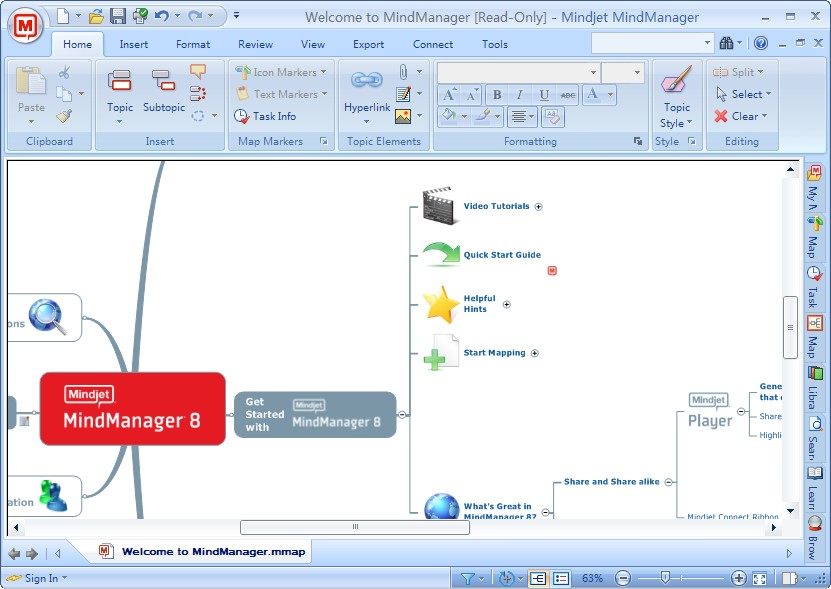Click the Clear Formatting eraser icon
Image resolution: width=831 pixels, height=589 pixels.
click(552, 116)
